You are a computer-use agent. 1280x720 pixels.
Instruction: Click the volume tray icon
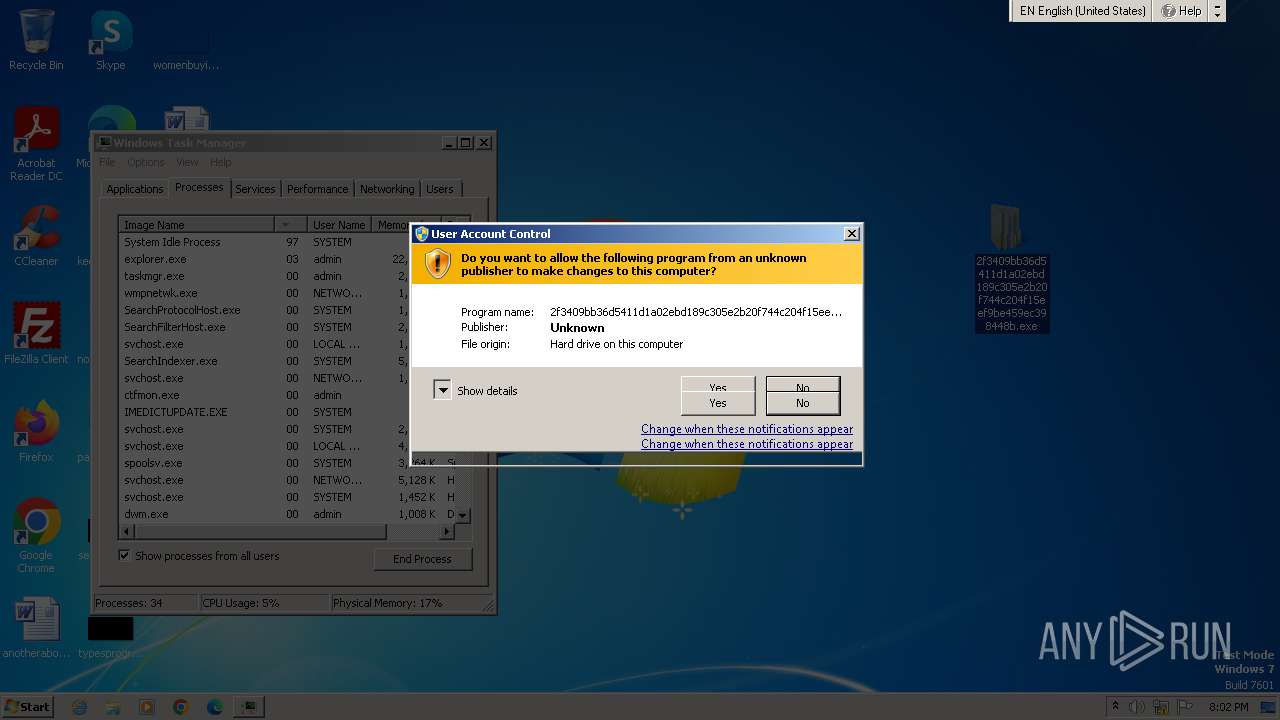coord(1137,707)
